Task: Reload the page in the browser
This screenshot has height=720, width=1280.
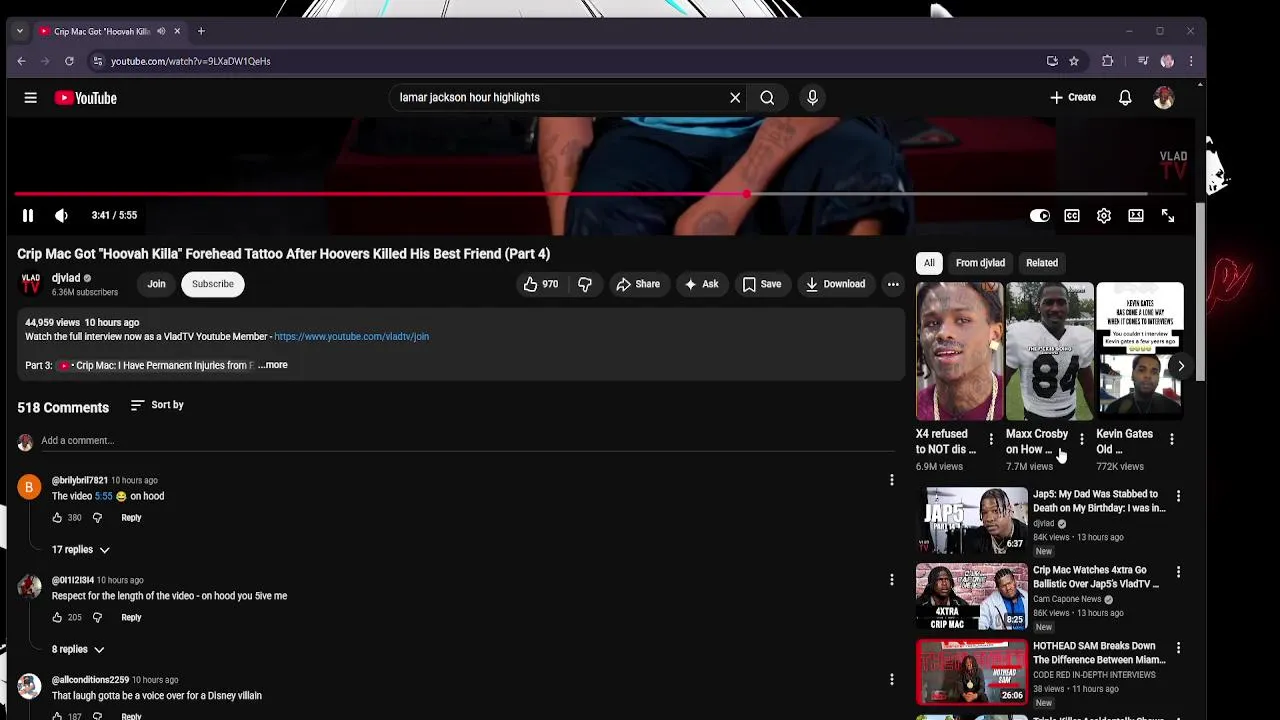Action: tap(69, 61)
